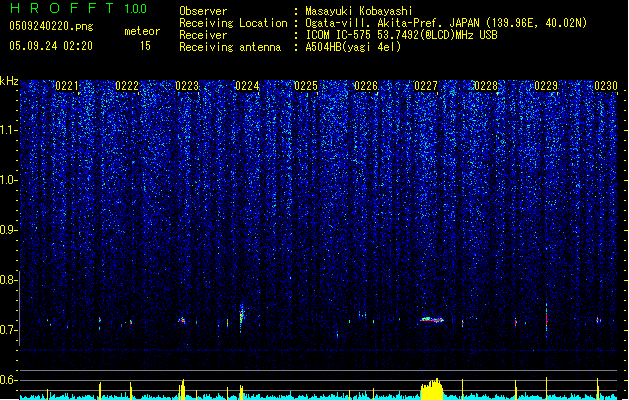
Task: Click the 0228 time marker
Action: tap(486, 86)
